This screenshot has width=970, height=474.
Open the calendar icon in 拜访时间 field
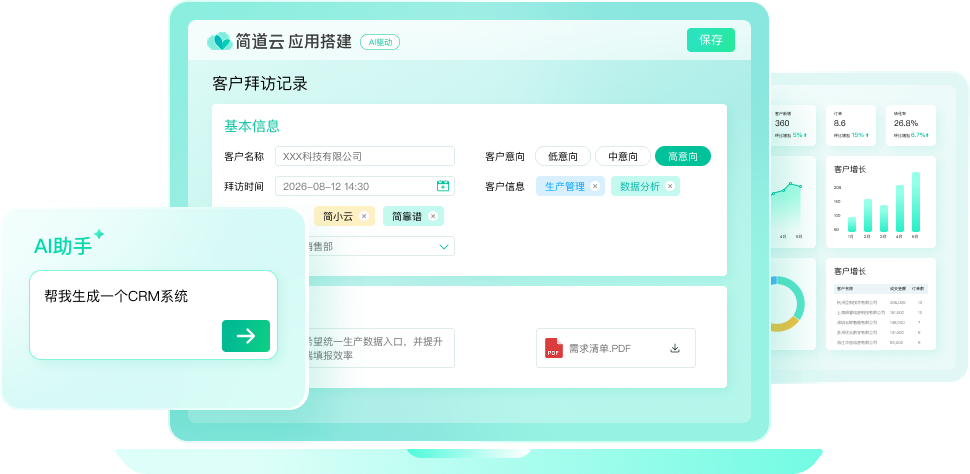[443, 186]
